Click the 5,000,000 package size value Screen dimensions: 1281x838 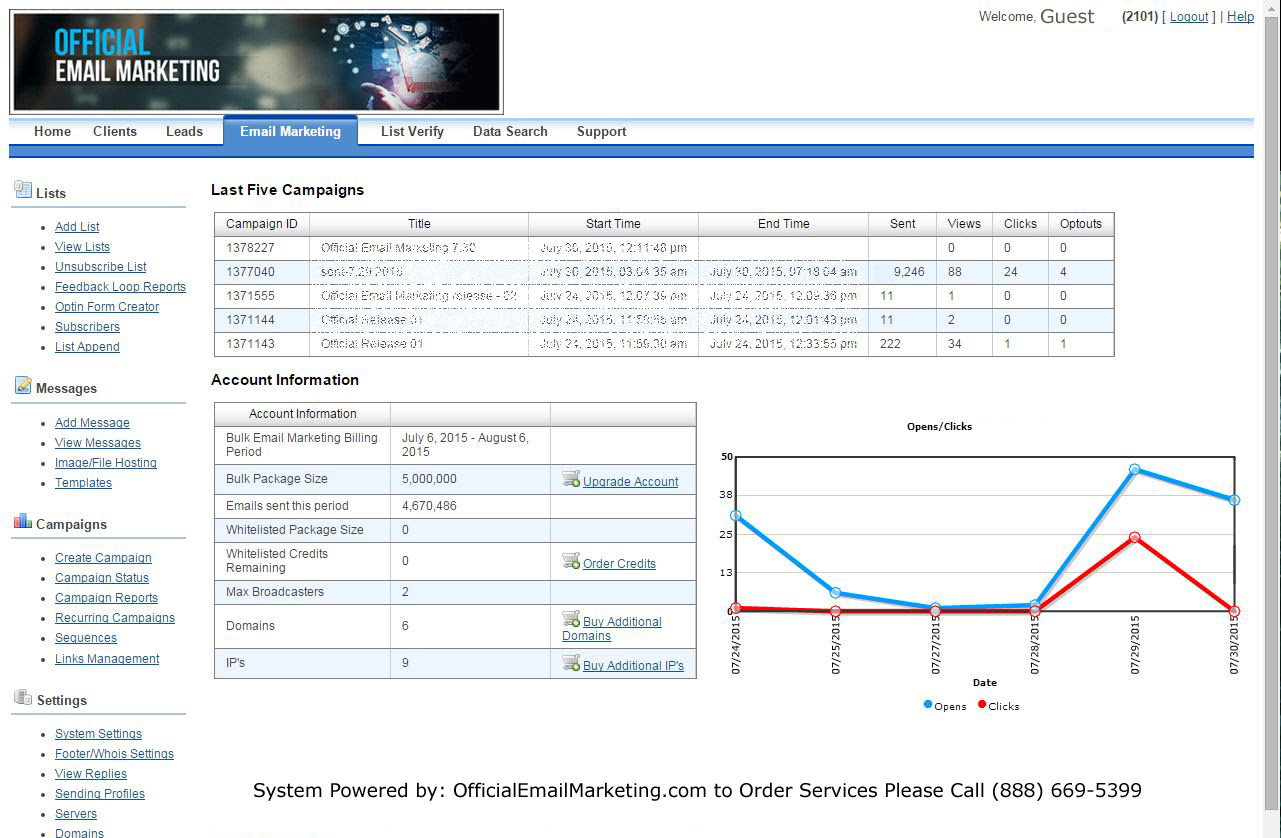429,479
